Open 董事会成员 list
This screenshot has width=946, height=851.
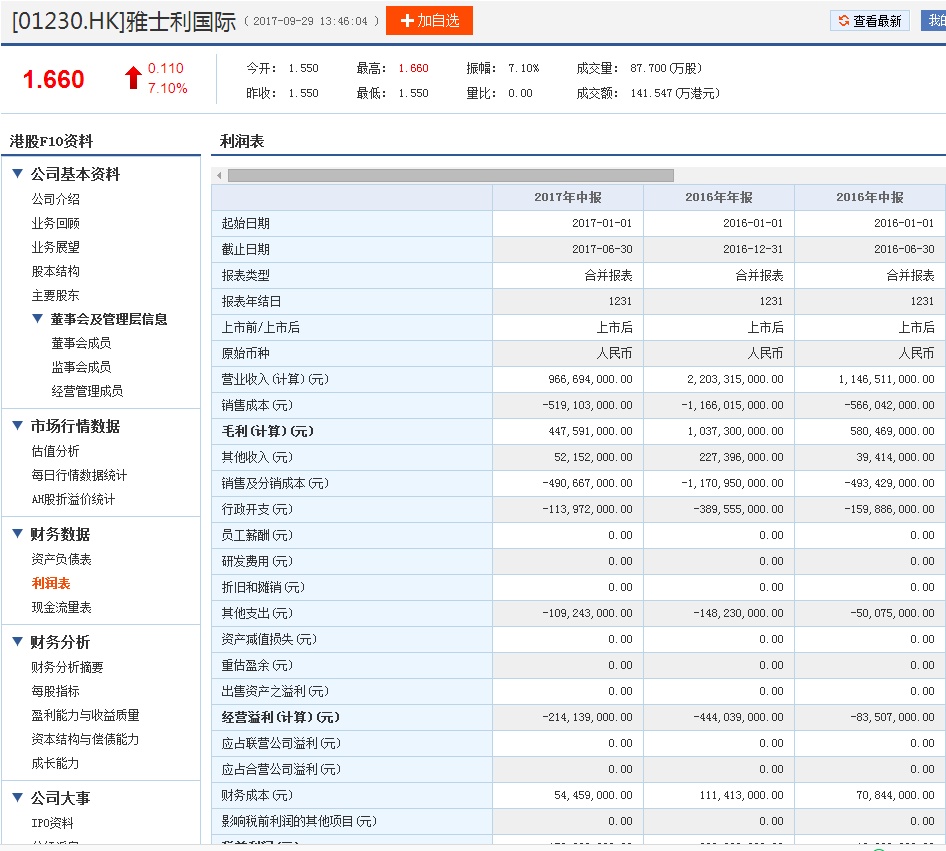81,343
